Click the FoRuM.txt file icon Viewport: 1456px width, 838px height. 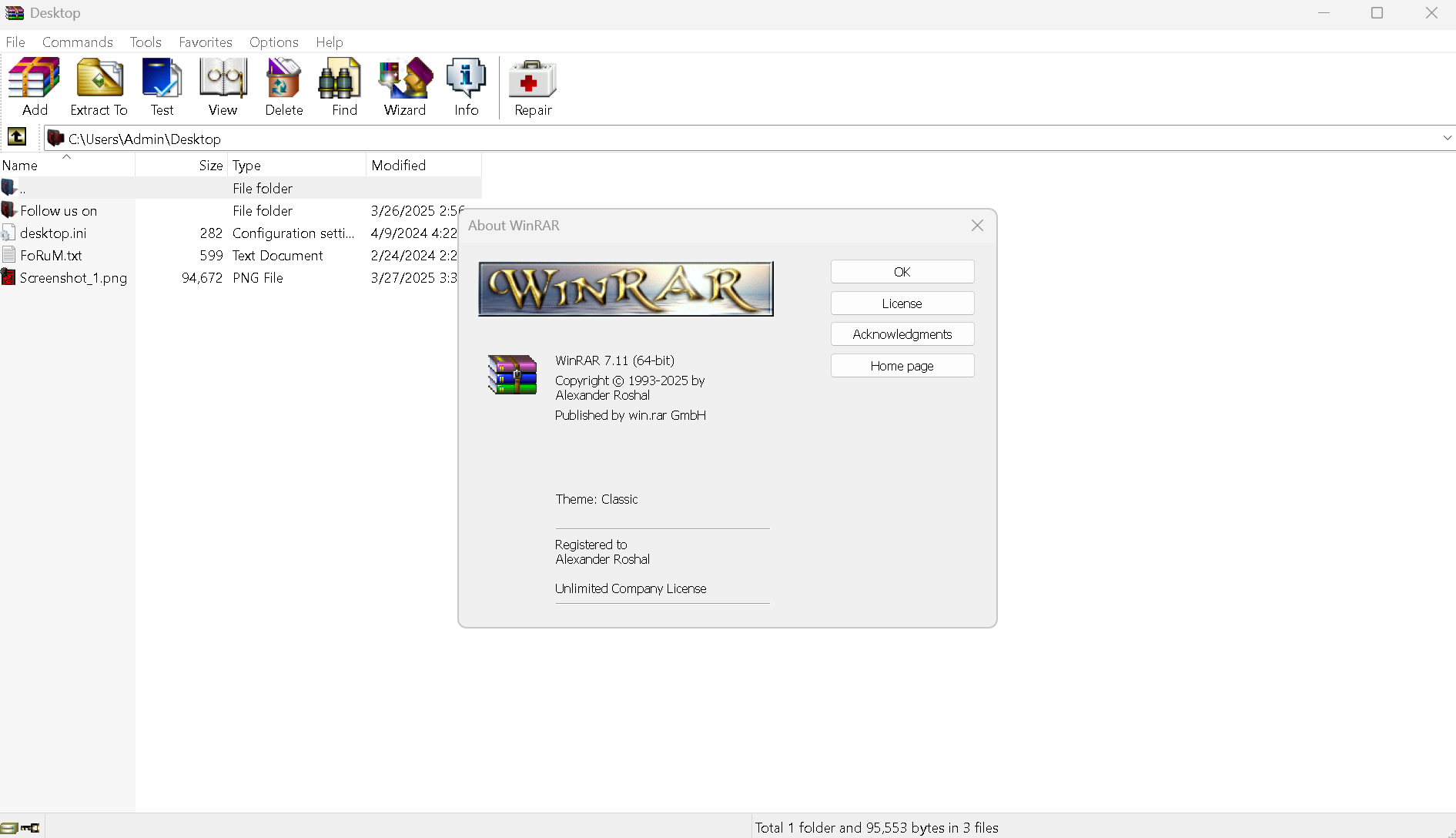coord(8,255)
